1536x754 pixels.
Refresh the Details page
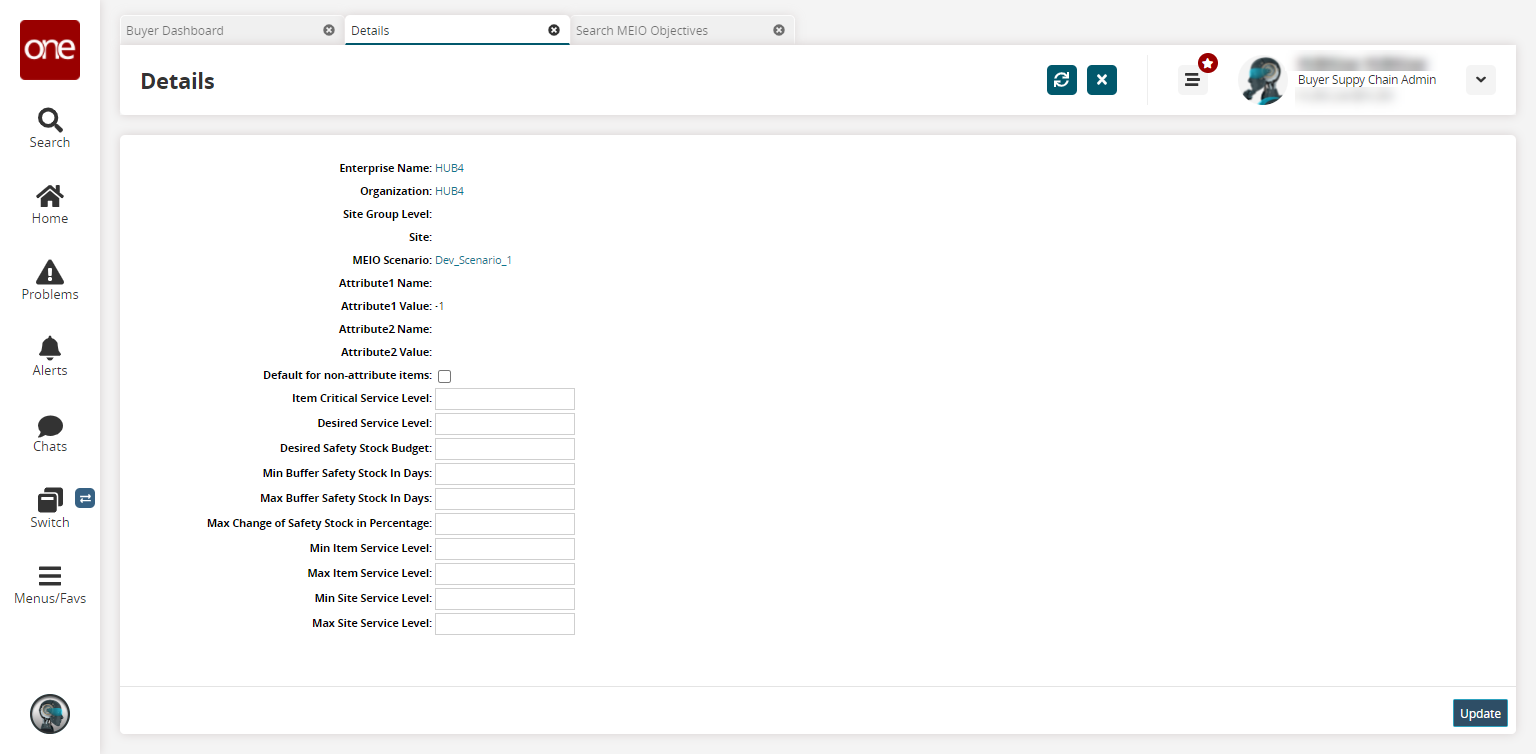[x=1062, y=80]
